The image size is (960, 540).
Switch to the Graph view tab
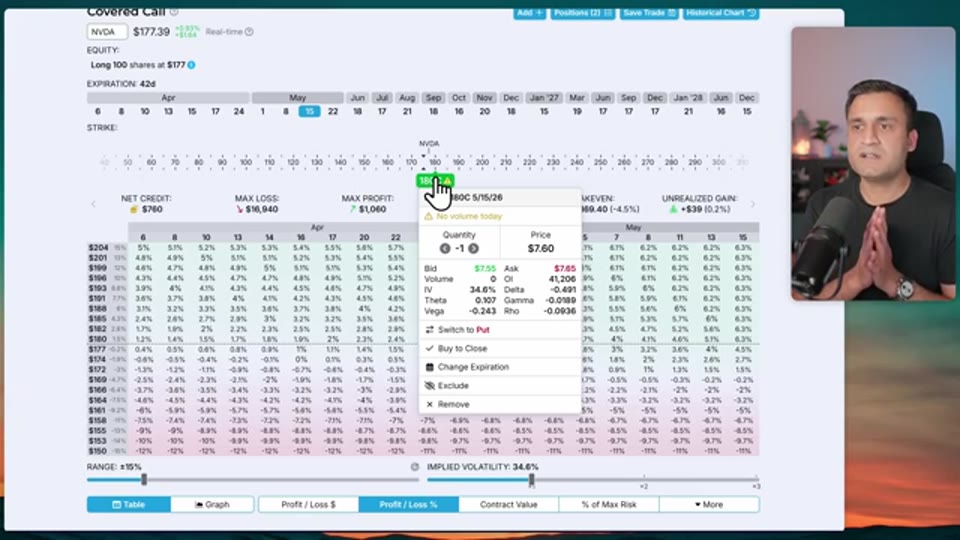(212, 504)
